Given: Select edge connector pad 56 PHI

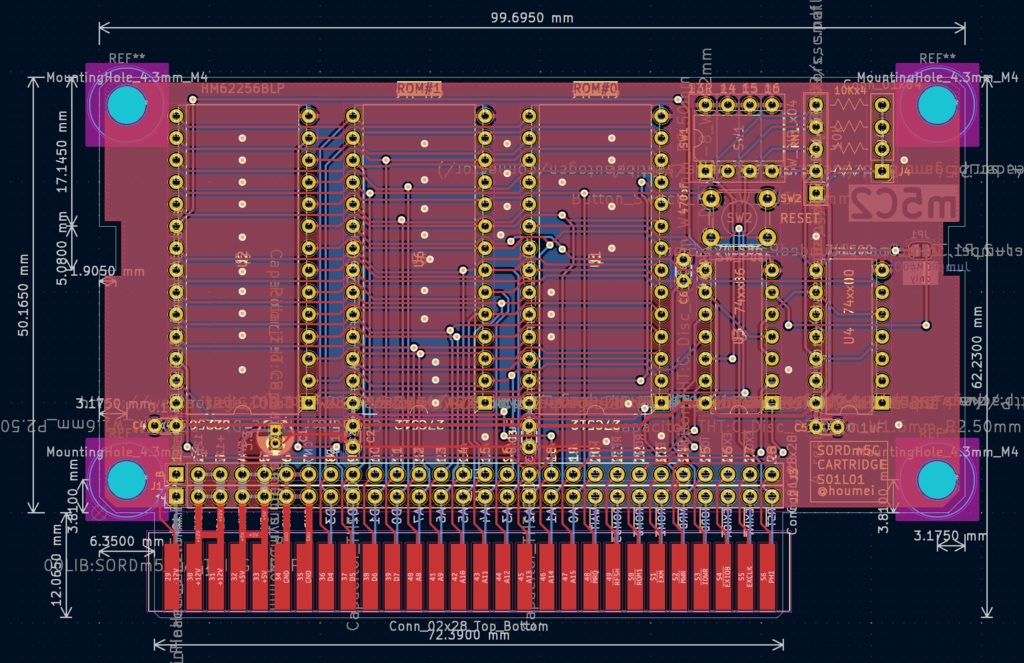Looking at the screenshot, I should tap(767, 577).
